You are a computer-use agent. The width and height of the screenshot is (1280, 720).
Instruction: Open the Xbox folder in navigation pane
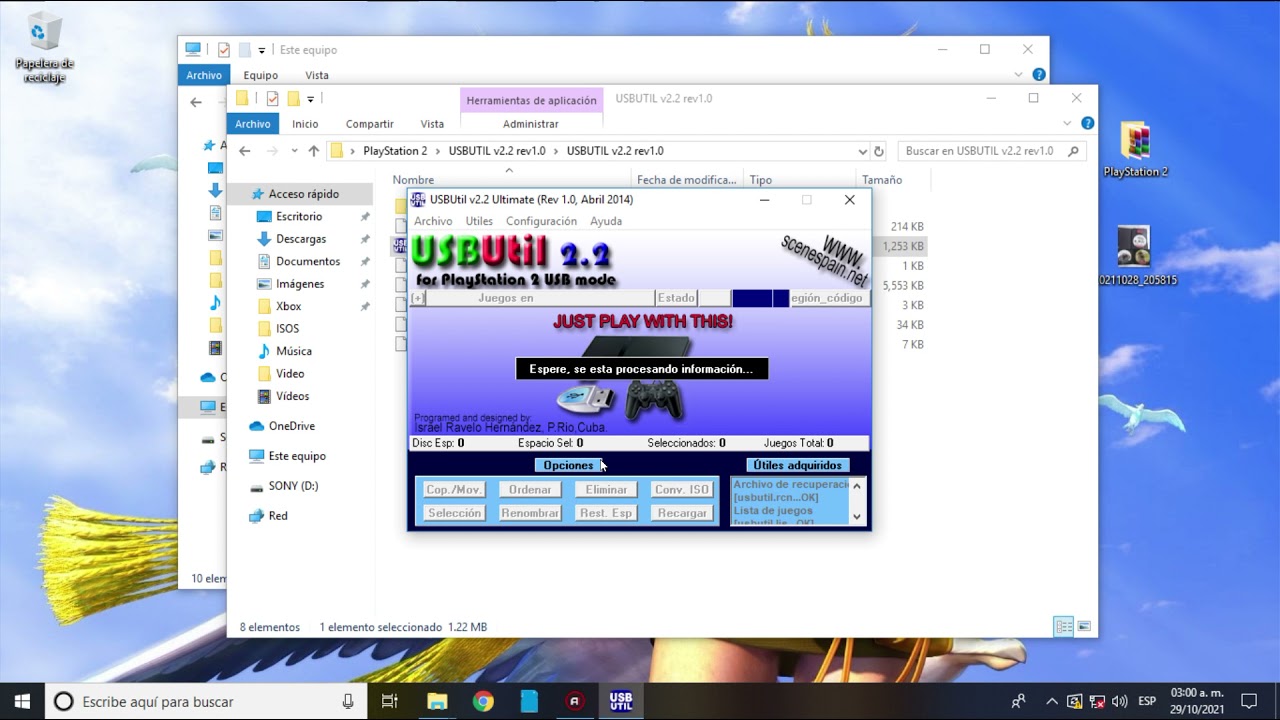[x=288, y=306]
